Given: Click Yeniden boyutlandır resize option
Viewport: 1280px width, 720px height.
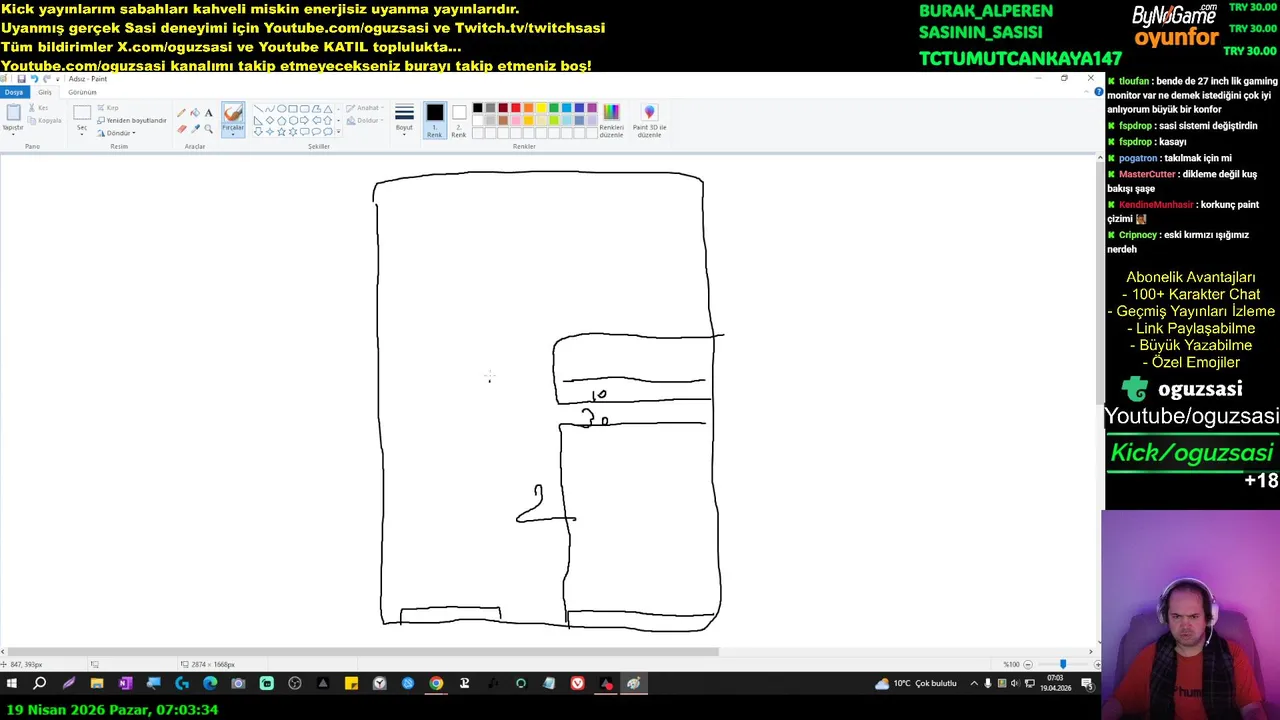Looking at the screenshot, I should tap(132, 120).
